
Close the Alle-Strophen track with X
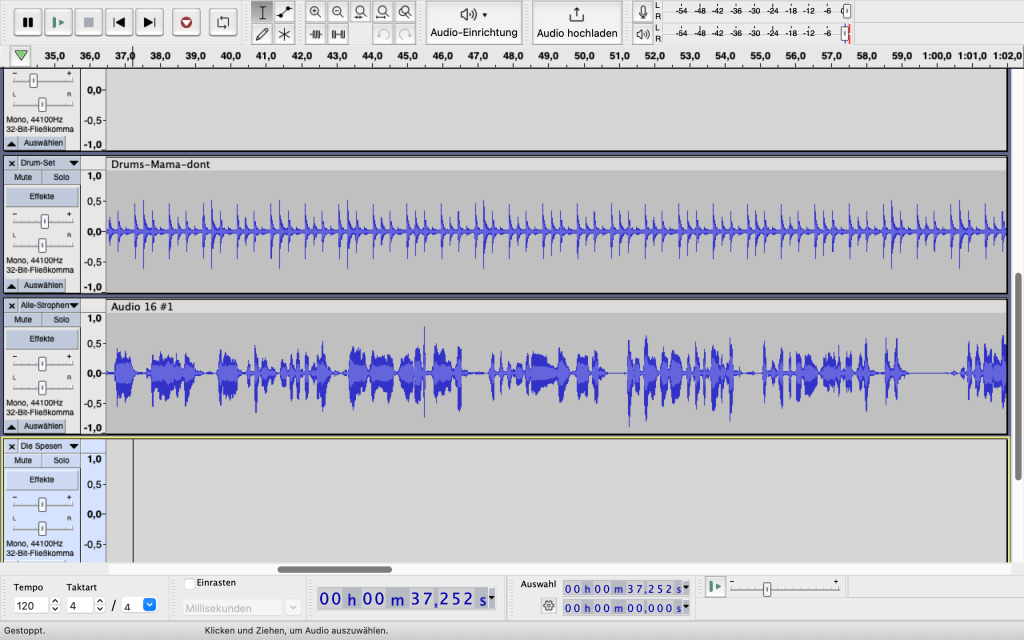(x=12, y=305)
